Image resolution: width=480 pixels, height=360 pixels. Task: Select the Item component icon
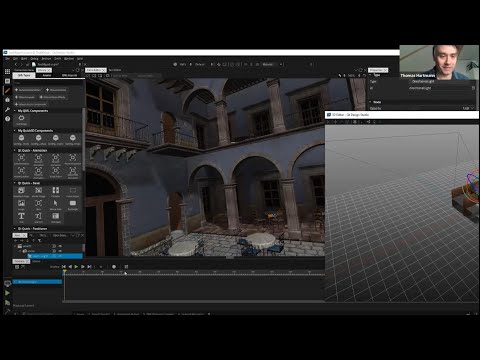[39, 204]
